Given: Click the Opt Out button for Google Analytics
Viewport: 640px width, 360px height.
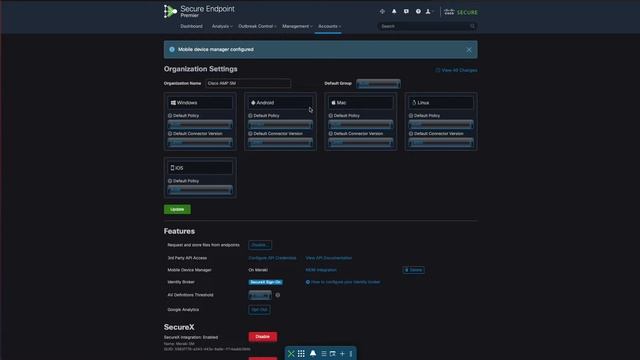Looking at the screenshot, I should tap(259, 310).
